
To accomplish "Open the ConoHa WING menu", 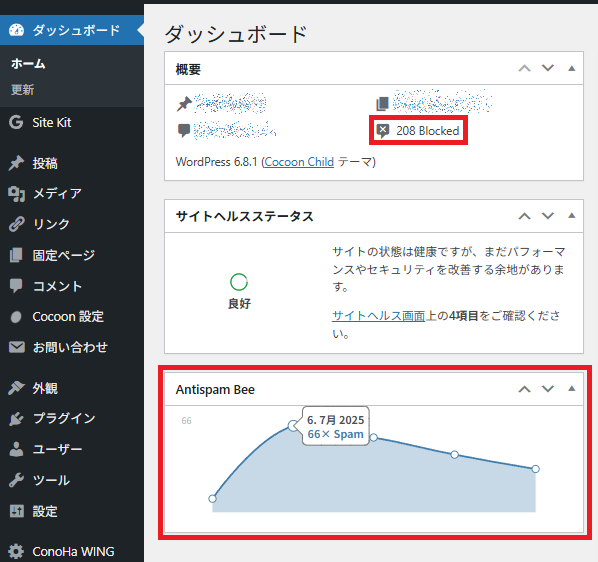I will coord(72,551).
